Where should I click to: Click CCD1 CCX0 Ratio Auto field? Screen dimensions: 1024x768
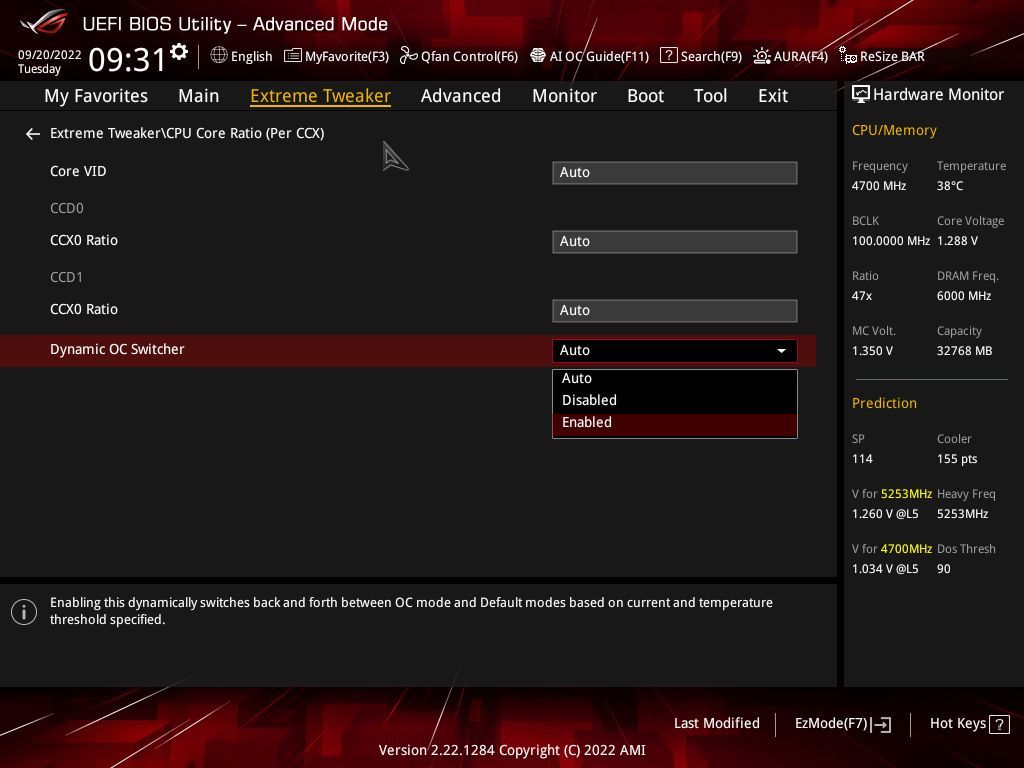coord(675,311)
